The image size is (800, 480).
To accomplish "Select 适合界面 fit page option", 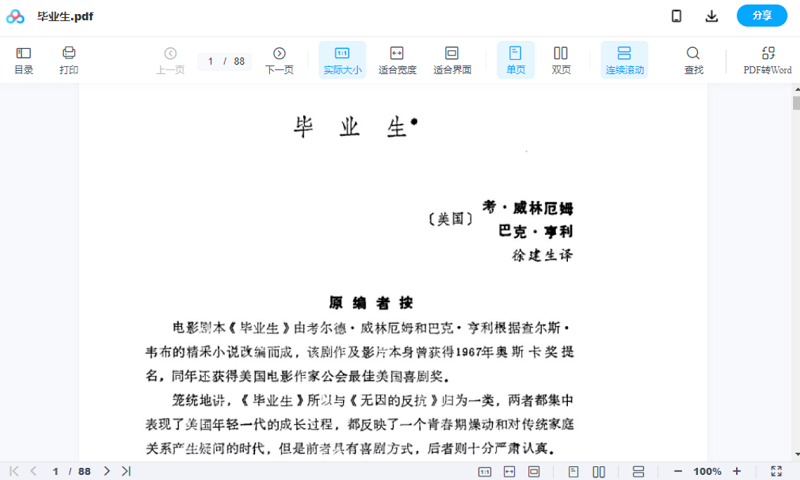I will pos(452,60).
